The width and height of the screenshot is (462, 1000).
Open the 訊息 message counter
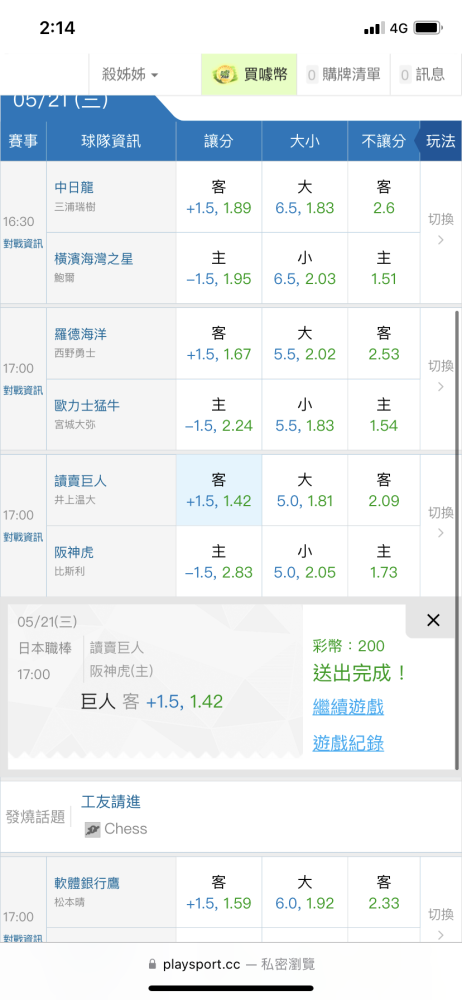pos(422,75)
